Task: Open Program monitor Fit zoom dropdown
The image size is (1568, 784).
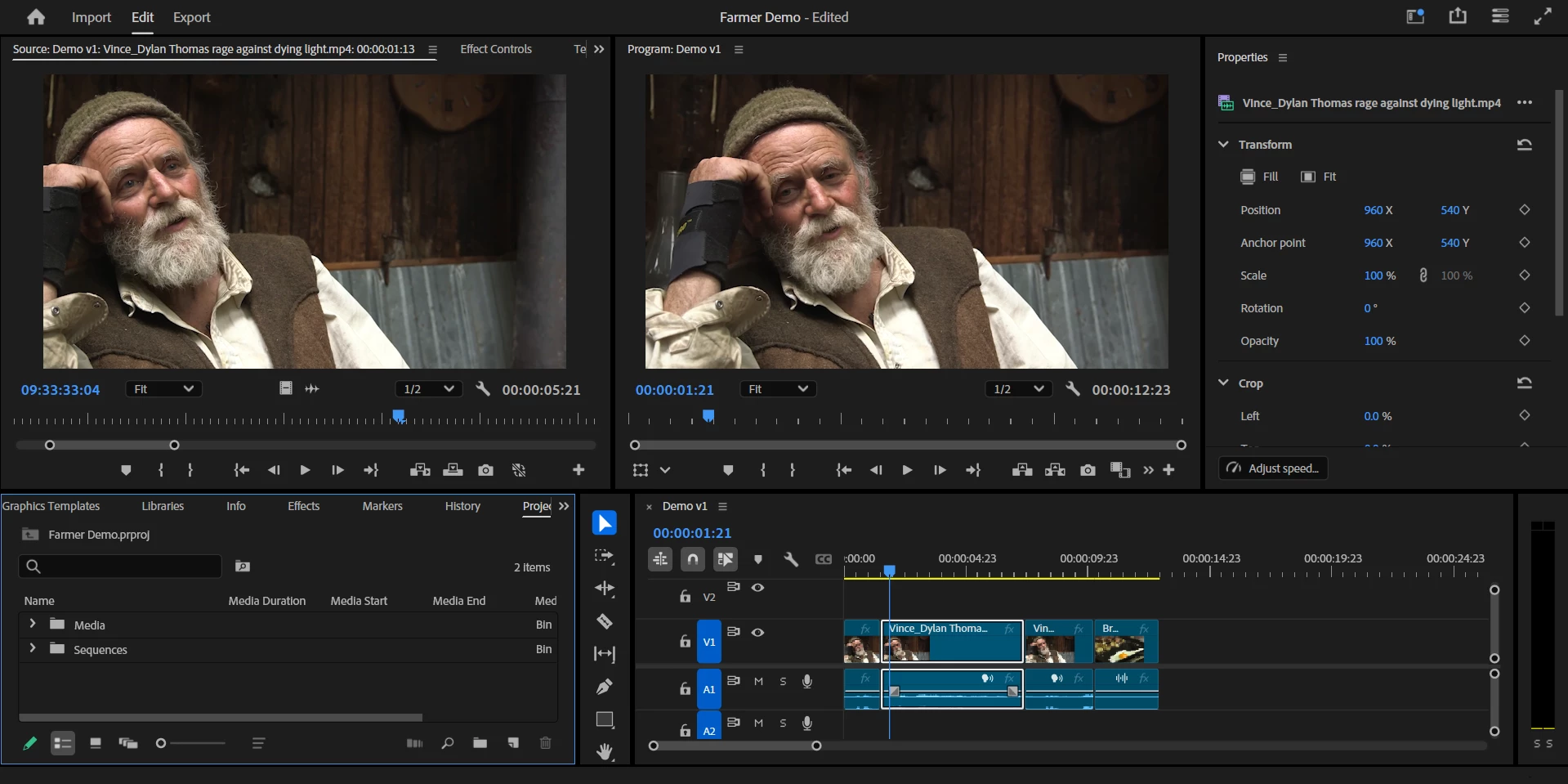Action: (777, 389)
